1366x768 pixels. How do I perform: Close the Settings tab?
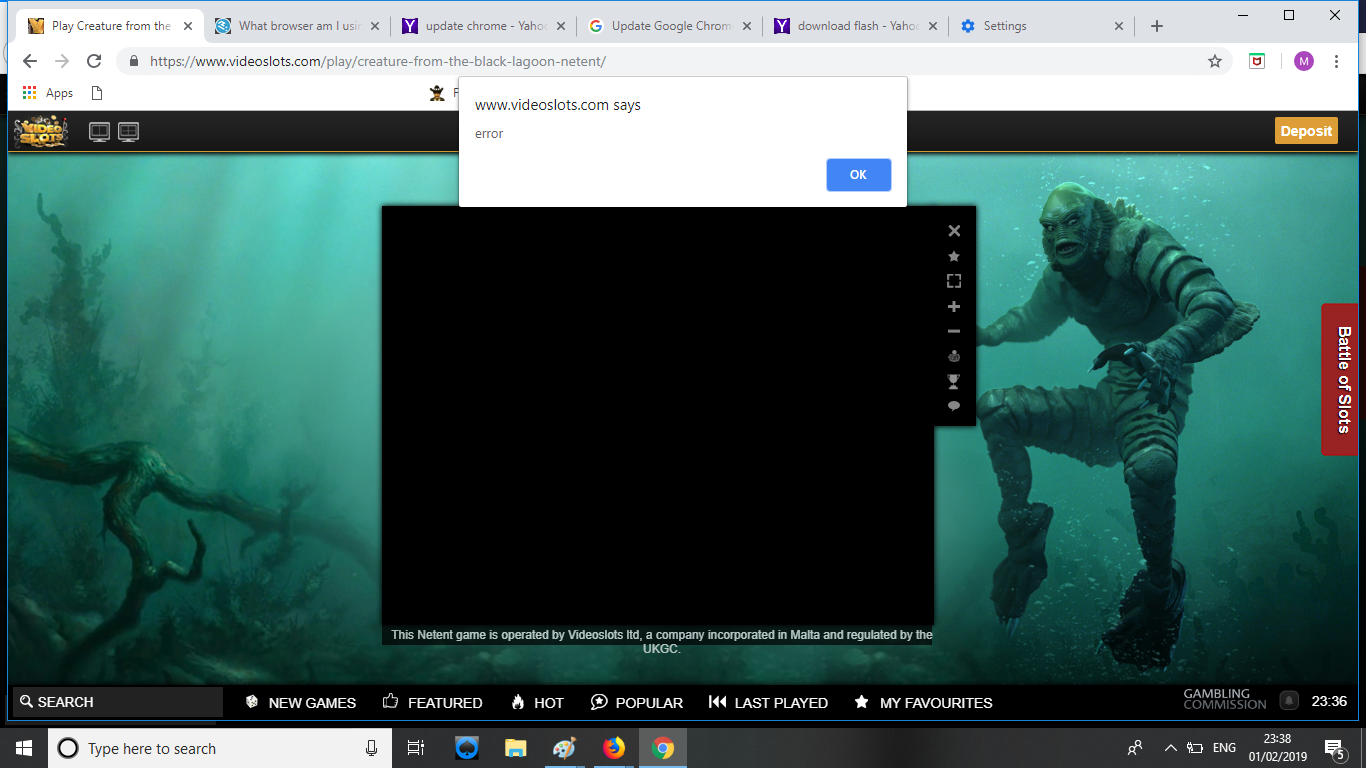pyautogui.click(x=1119, y=26)
